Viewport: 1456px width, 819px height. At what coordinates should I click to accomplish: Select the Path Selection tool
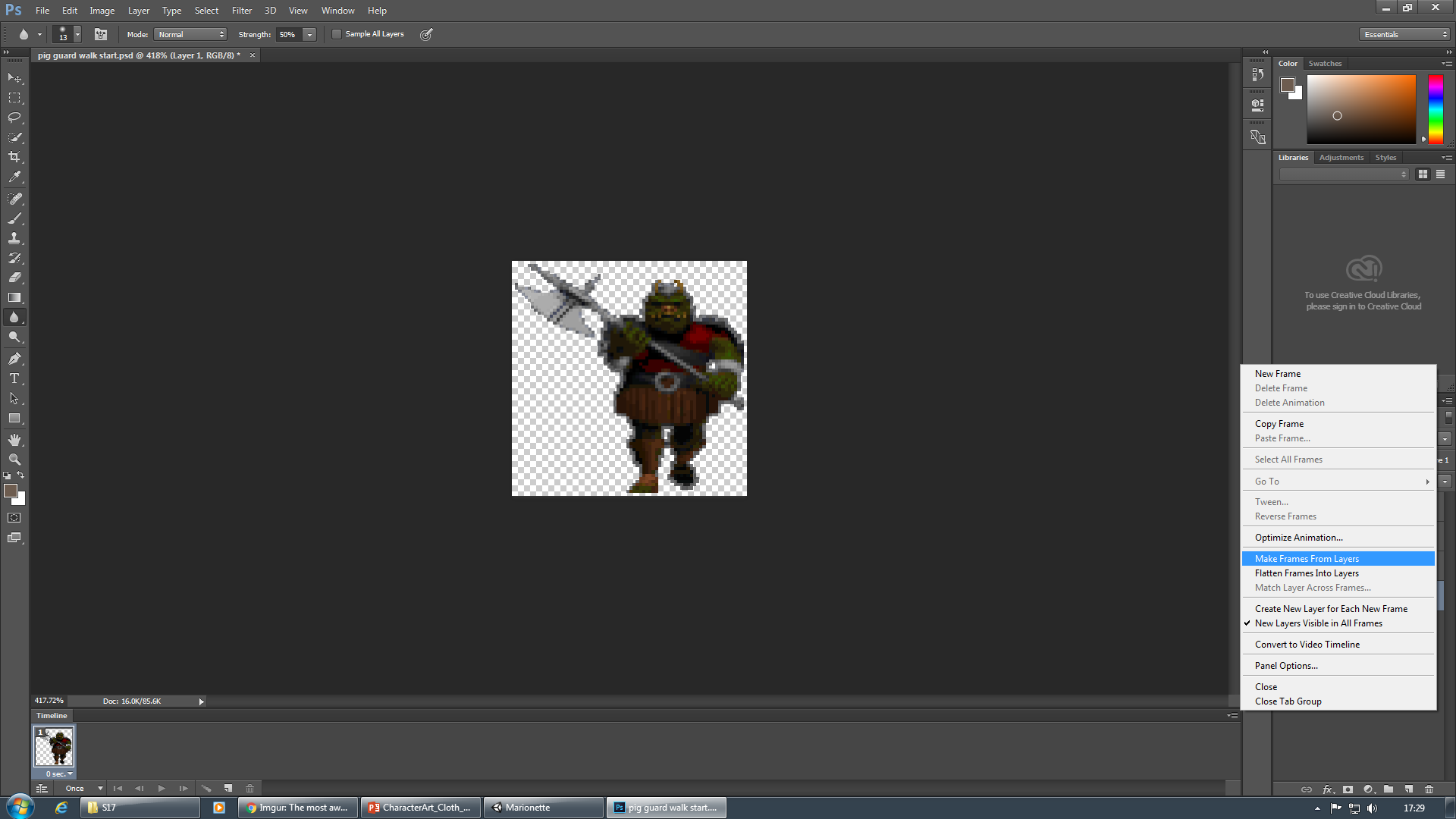14,398
